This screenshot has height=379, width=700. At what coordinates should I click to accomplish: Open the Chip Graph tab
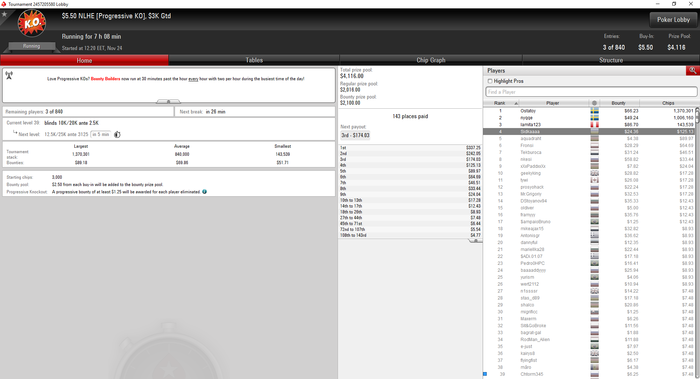pyautogui.click(x=431, y=60)
